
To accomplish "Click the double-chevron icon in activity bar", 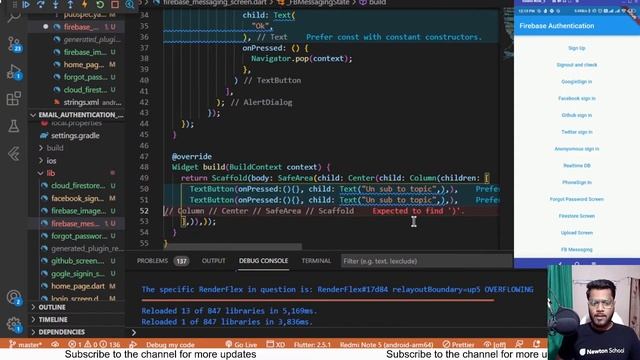I will 14,153.
